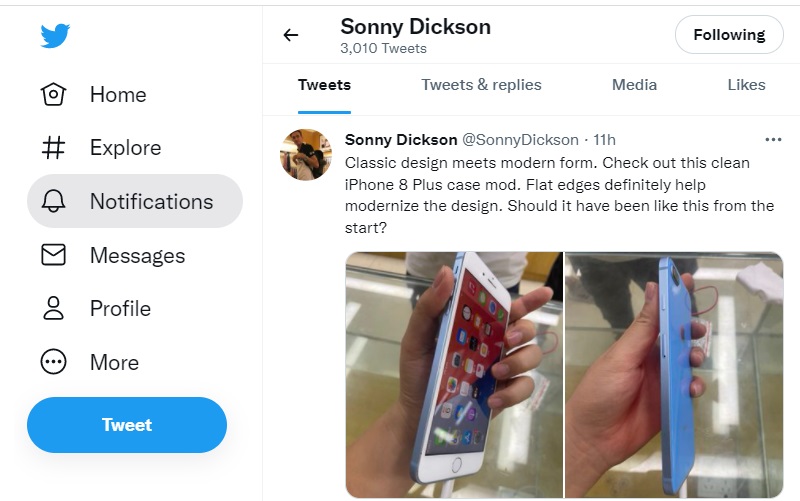Open the right iPhone side-view photo
Image resolution: width=800 pixels, height=501 pixels.
tap(674, 374)
